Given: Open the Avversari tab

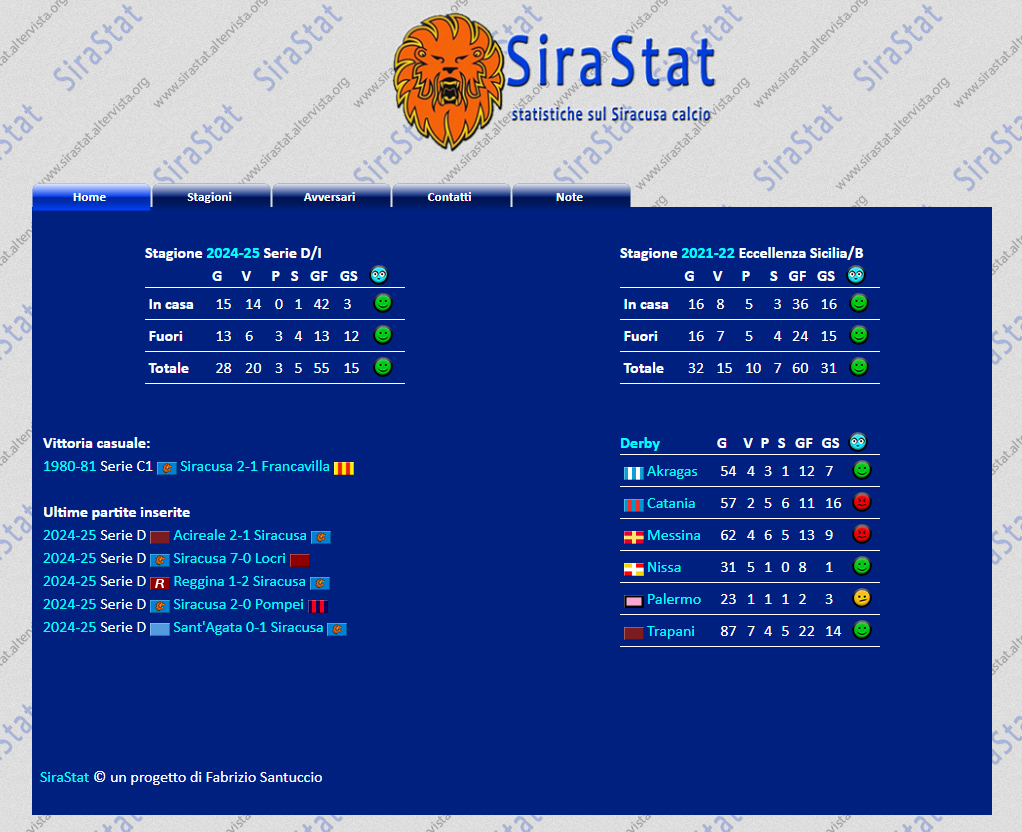Looking at the screenshot, I should point(331,197).
